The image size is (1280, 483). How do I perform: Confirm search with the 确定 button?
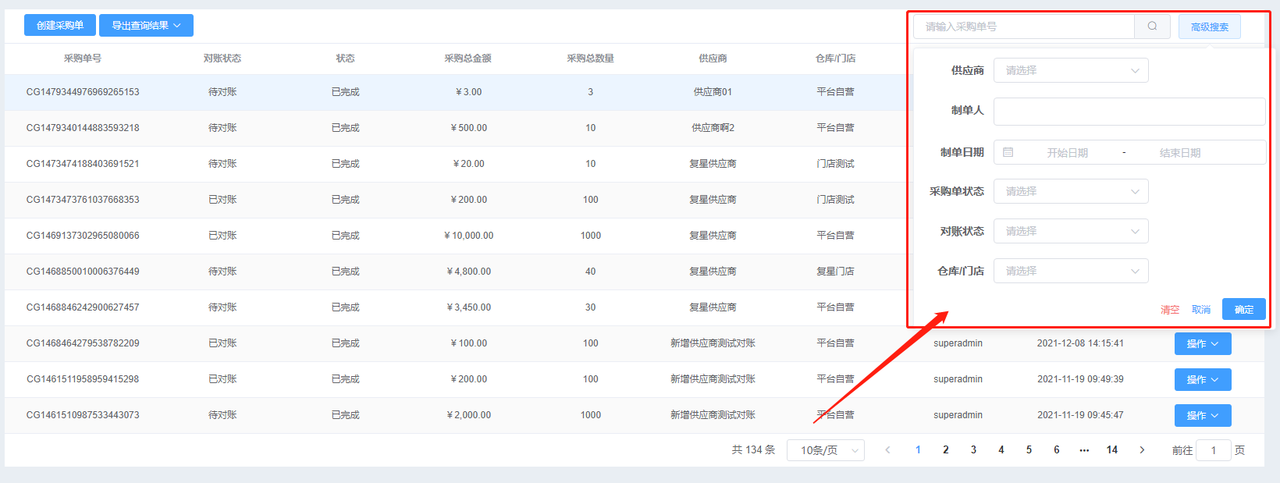point(1243,310)
